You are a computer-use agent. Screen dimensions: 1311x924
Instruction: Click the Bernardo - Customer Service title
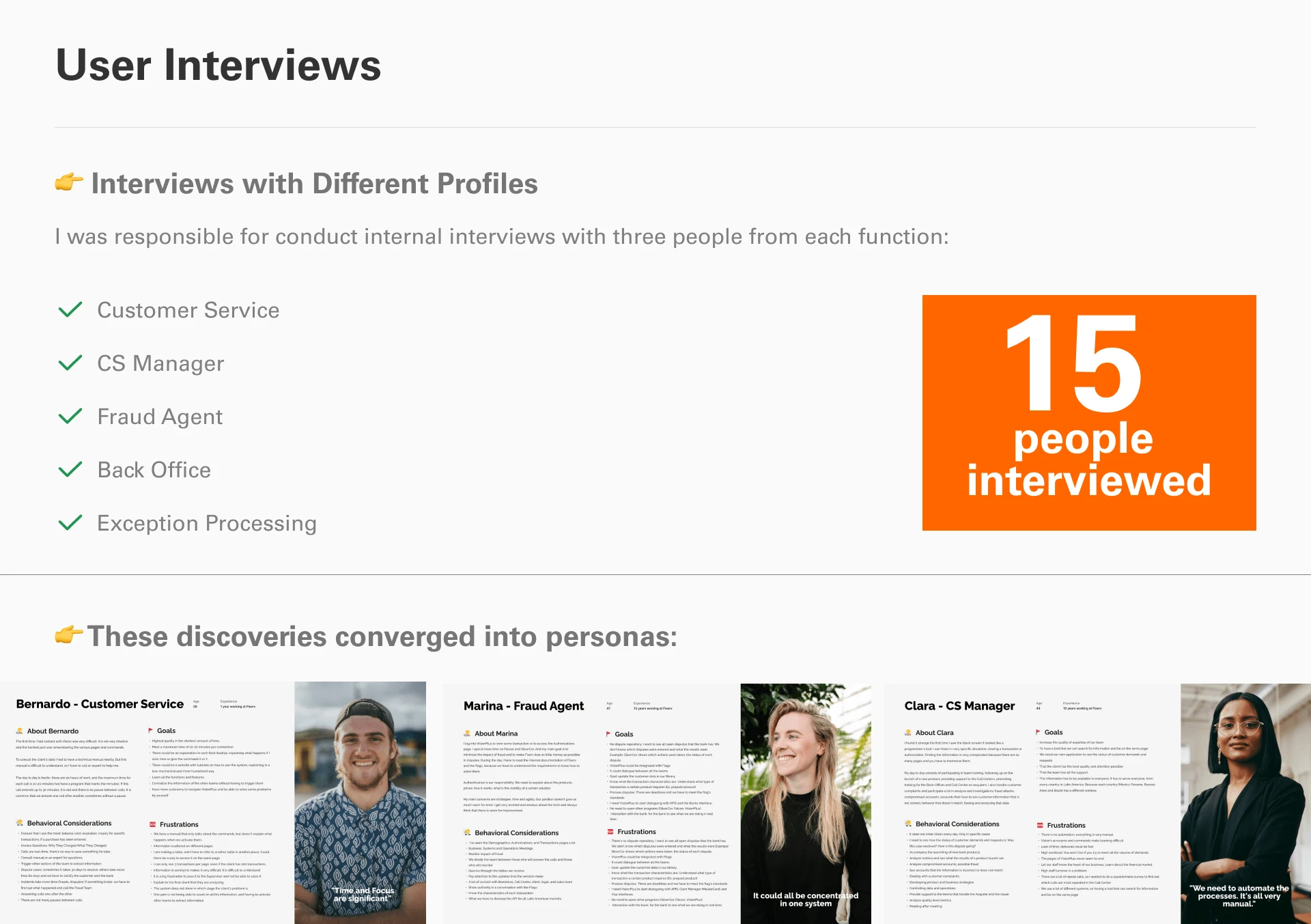[100, 704]
